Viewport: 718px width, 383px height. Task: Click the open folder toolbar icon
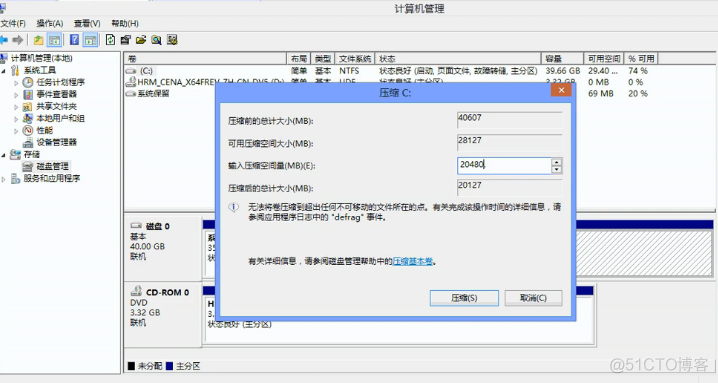(x=141, y=40)
